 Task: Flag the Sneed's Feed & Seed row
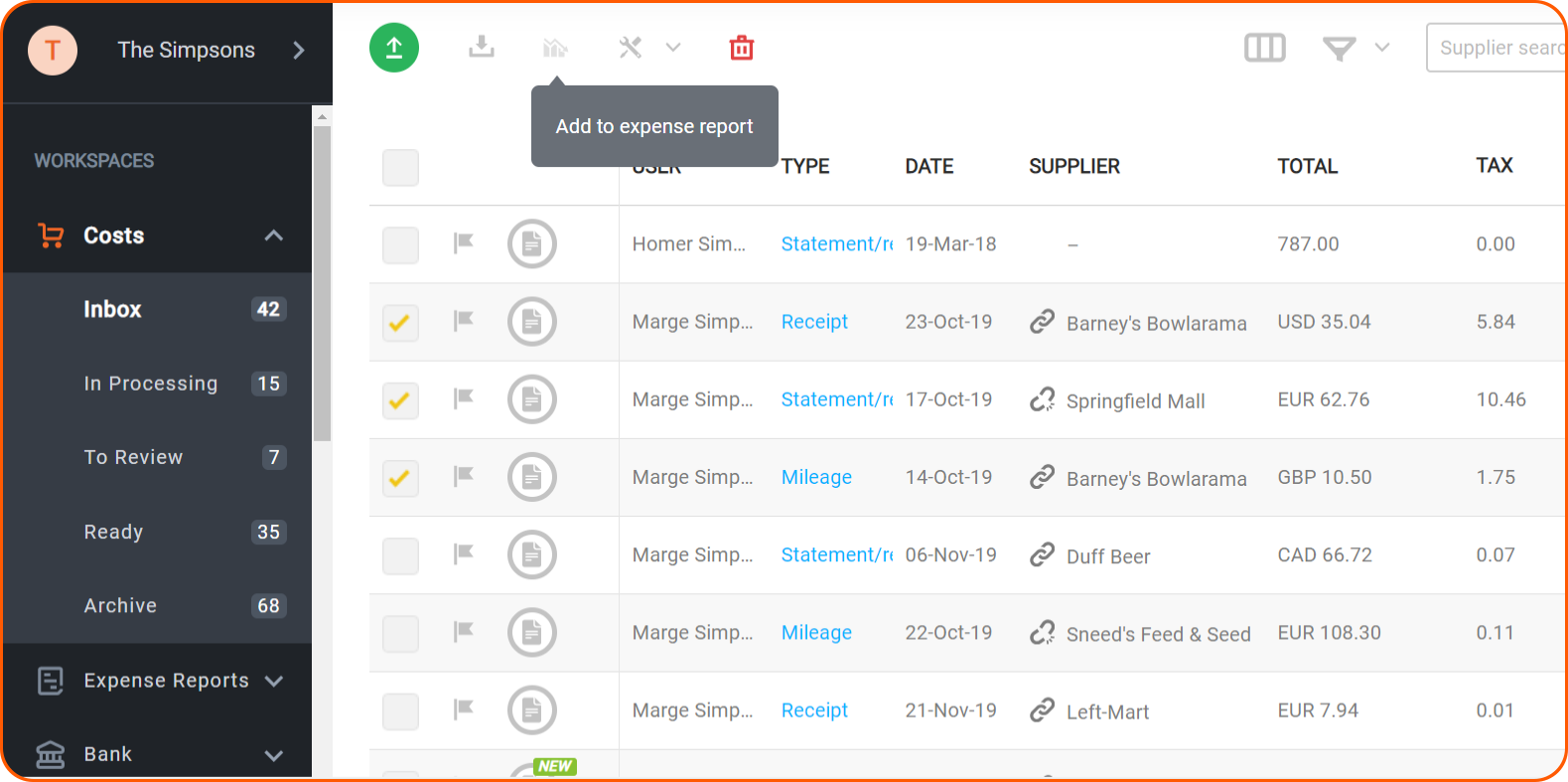[464, 632]
